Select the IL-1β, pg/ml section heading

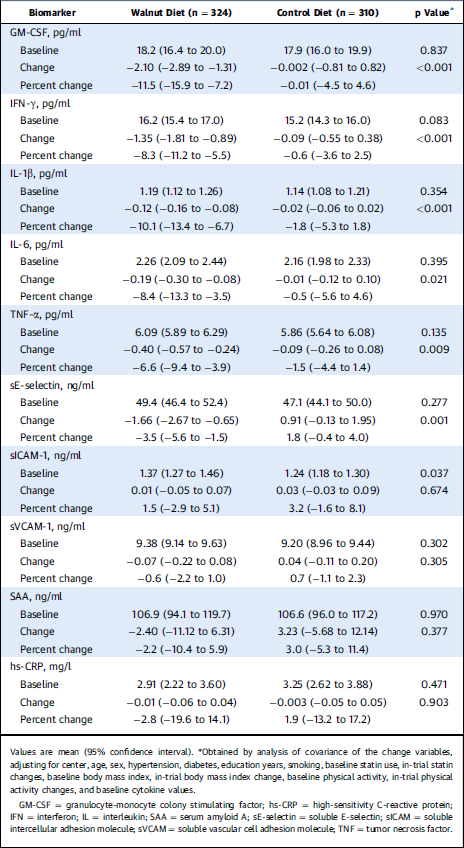(37, 174)
